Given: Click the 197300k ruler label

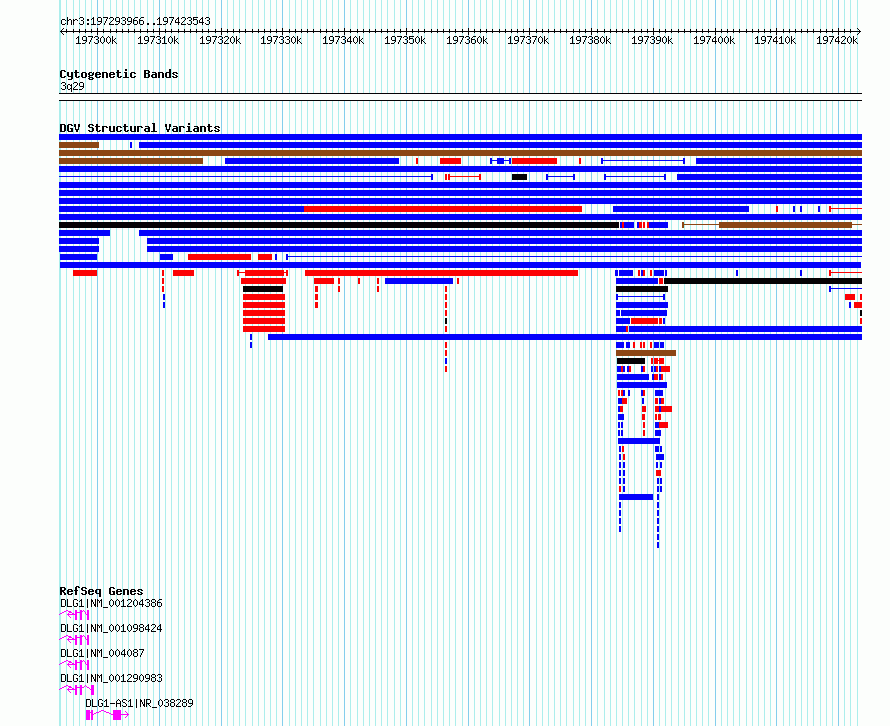Looking at the screenshot, I should [x=96, y=40].
